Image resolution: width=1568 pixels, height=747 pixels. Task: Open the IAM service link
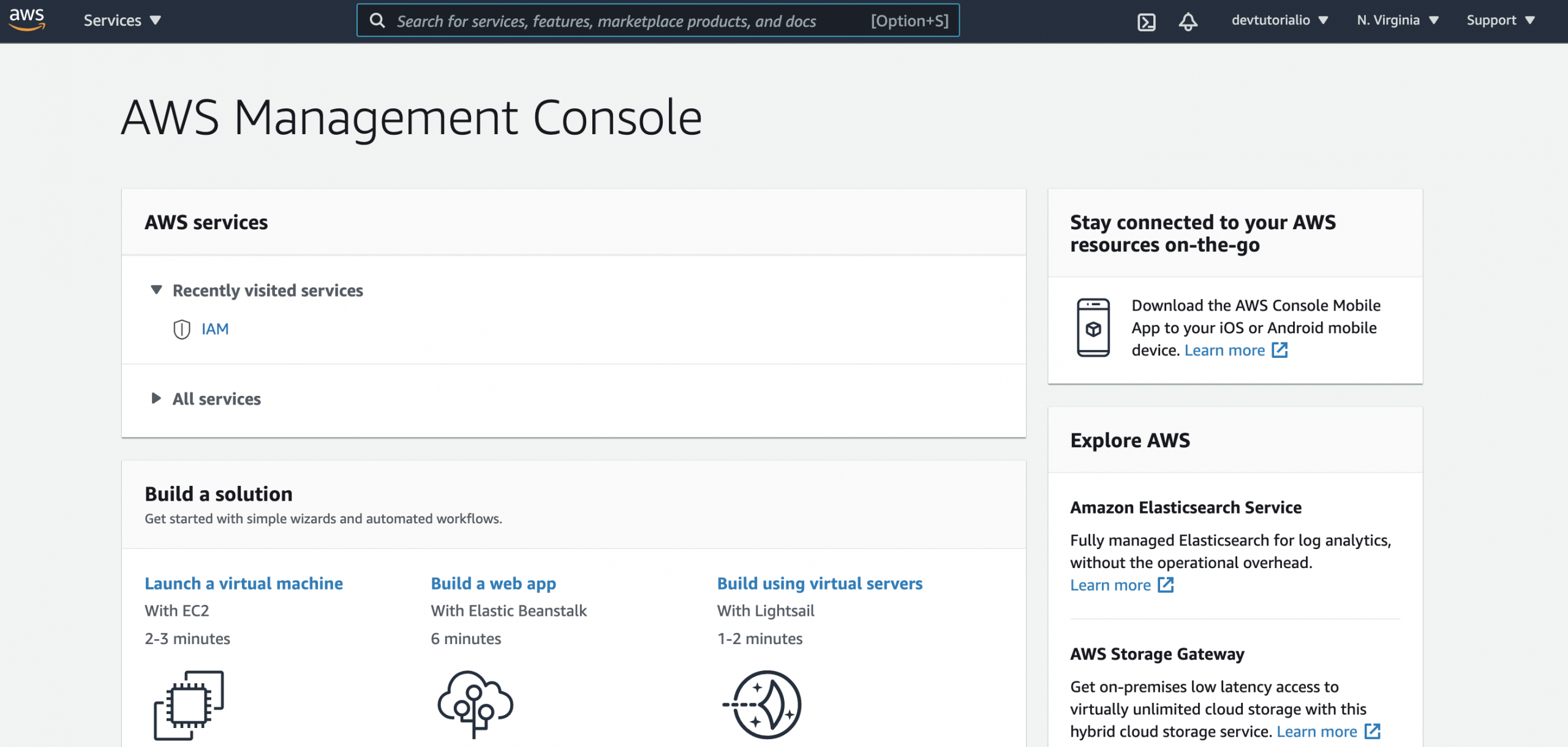tap(215, 329)
